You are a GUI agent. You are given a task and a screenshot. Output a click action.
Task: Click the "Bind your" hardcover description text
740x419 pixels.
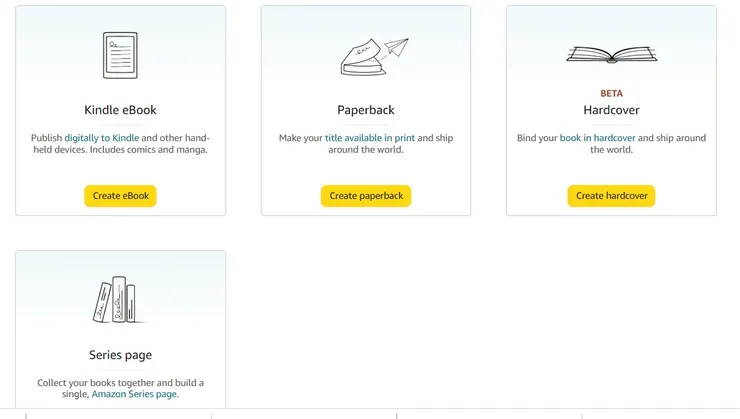(x=537, y=137)
